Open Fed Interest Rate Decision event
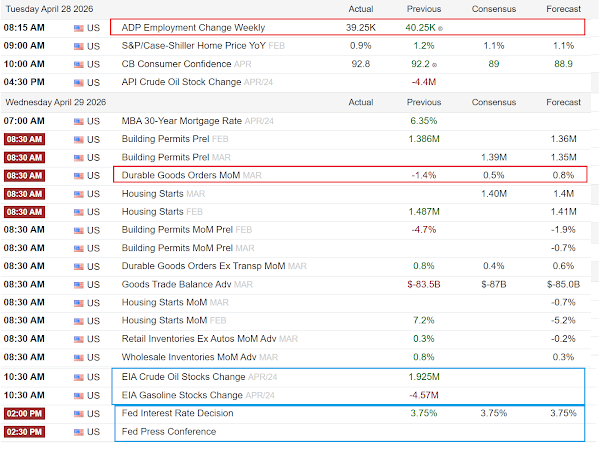Viewport: 600px width, 463px height. (178, 413)
